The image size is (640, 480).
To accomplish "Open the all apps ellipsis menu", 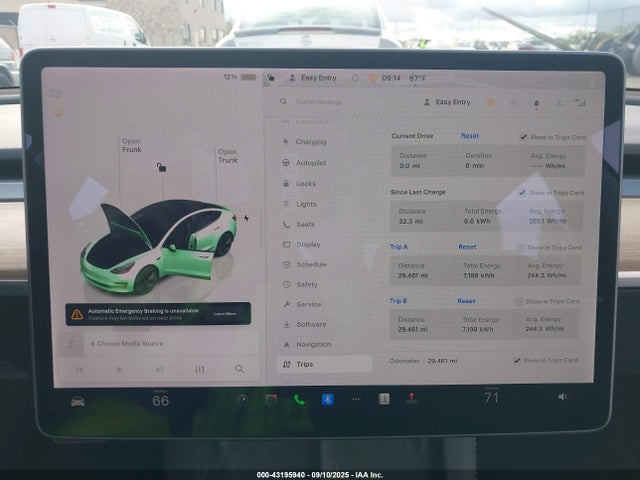I will [x=356, y=399].
